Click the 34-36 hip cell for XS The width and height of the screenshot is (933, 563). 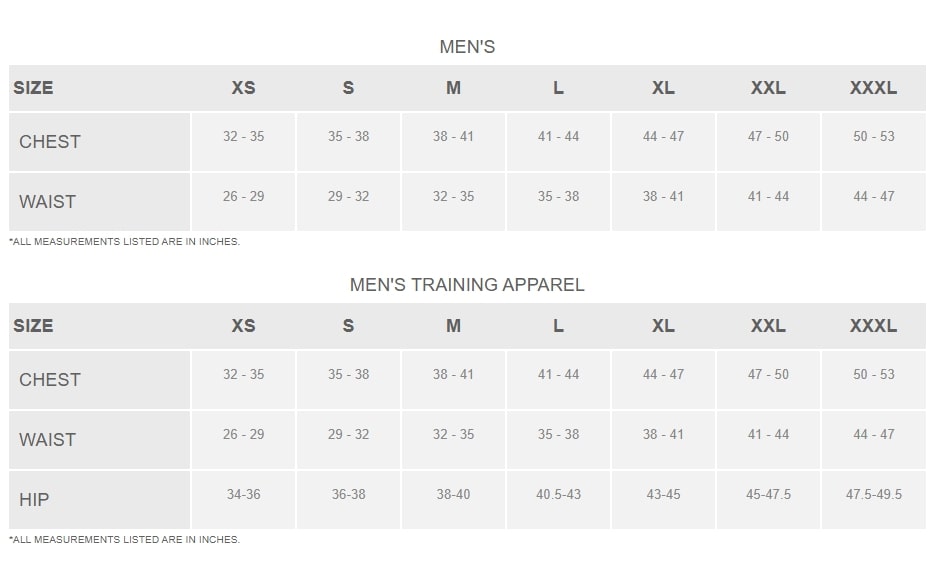(x=243, y=495)
